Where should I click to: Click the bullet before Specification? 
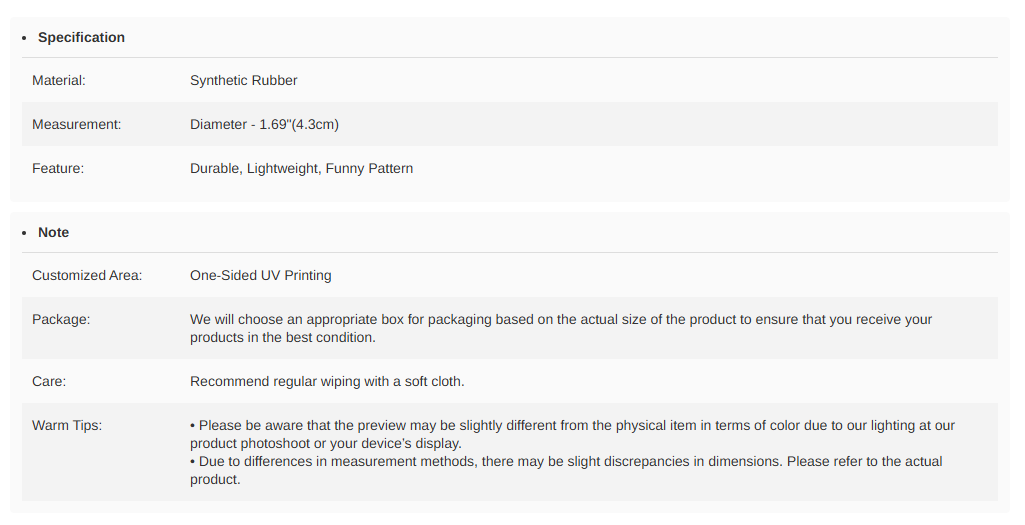click(25, 38)
